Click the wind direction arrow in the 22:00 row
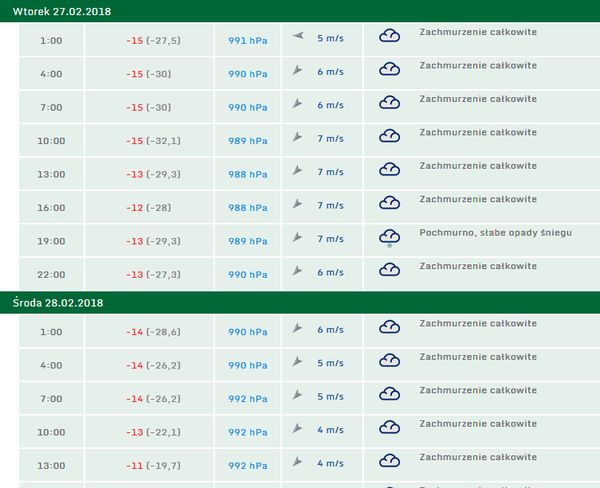 pyautogui.click(x=297, y=271)
